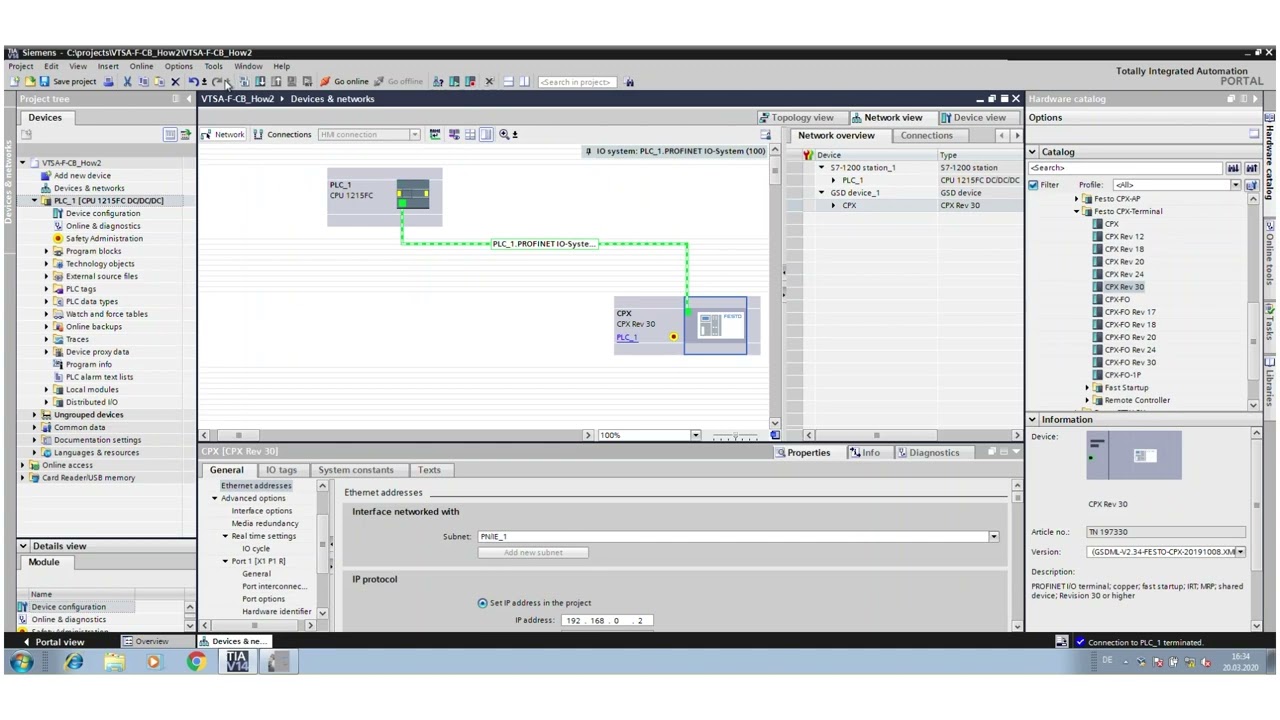
Task: Expand Program blocks in project tree
Action: 45,251
